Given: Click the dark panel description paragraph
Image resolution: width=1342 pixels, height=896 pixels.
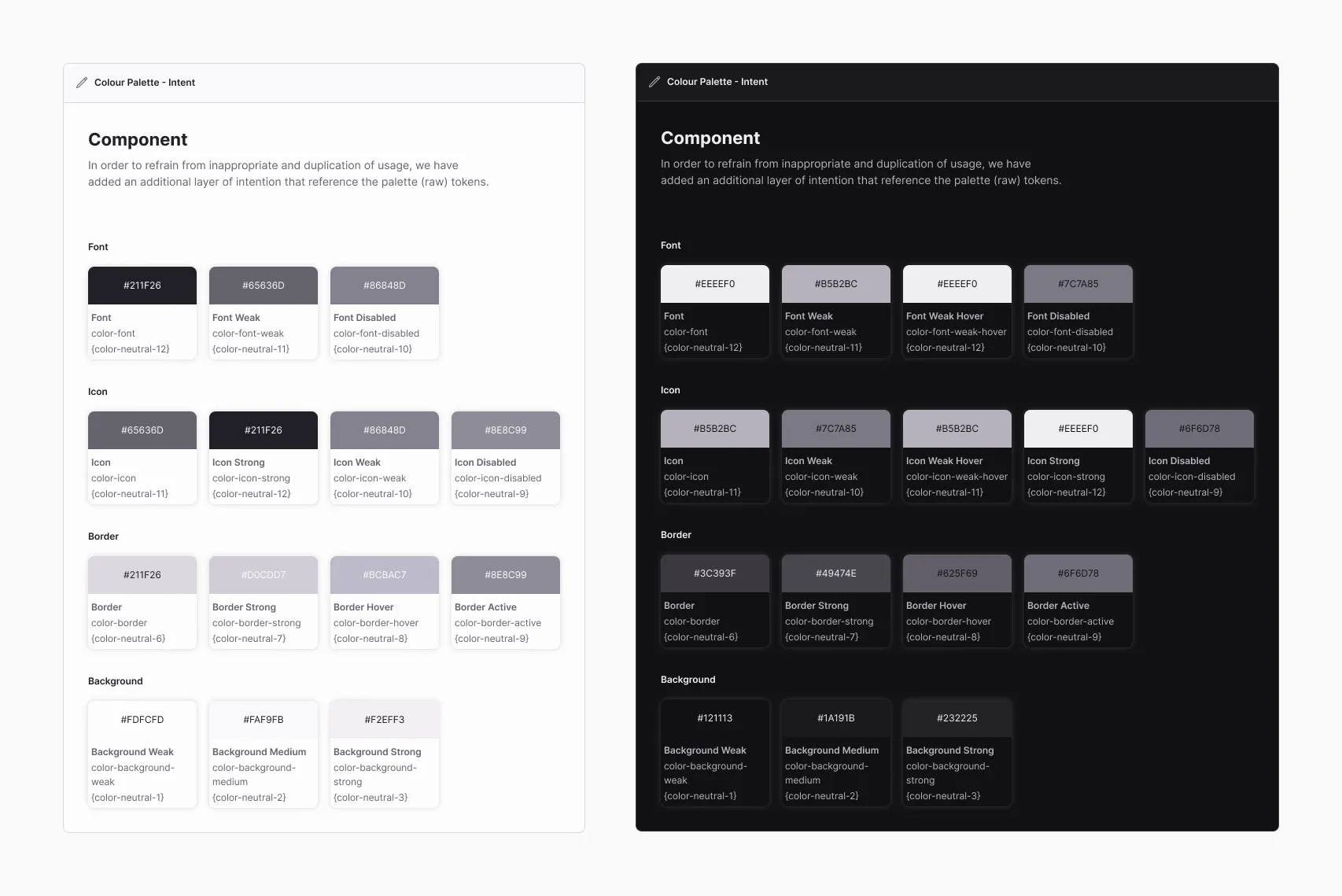Looking at the screenshot, I should point(861,172).
